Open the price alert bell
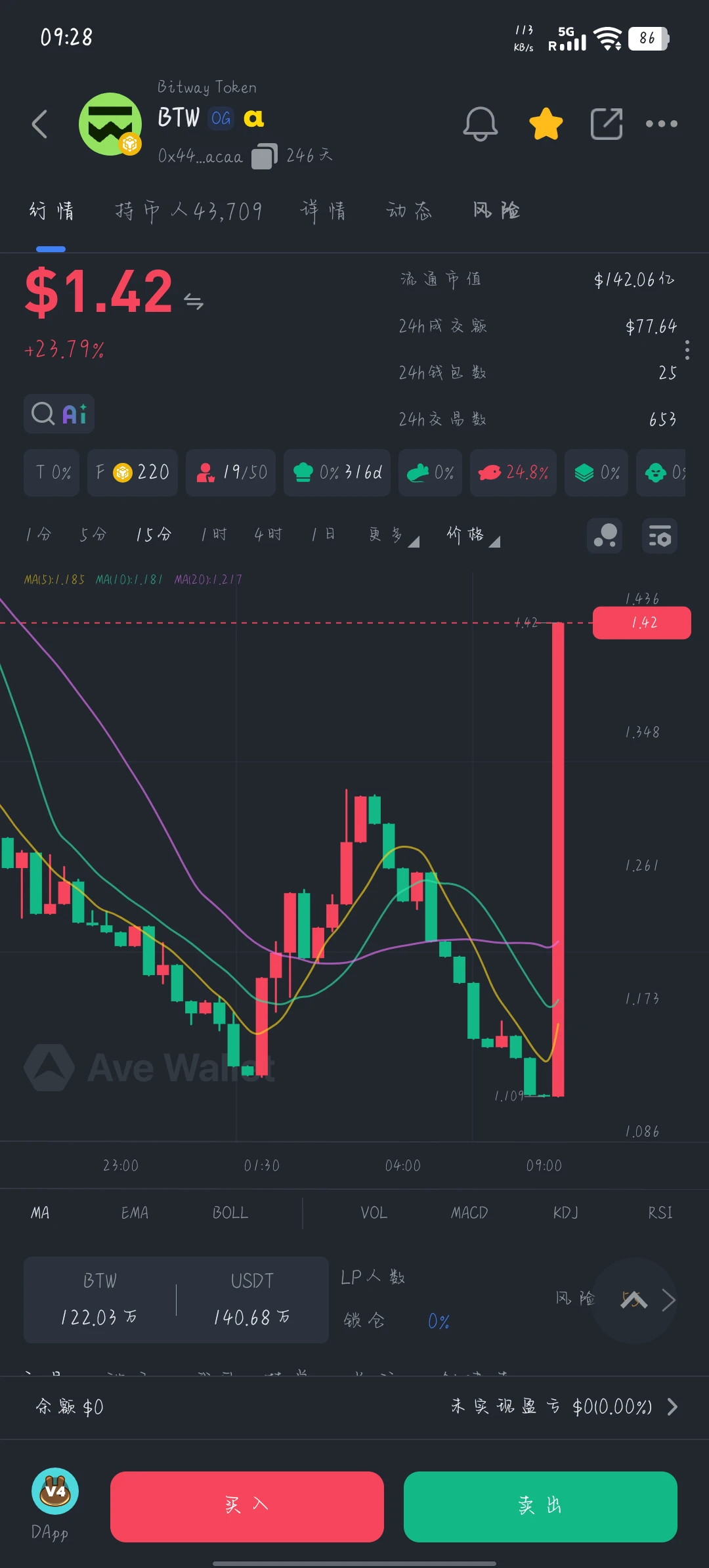The width and height of the screenshot is (709, 1568). pos(481,123)
